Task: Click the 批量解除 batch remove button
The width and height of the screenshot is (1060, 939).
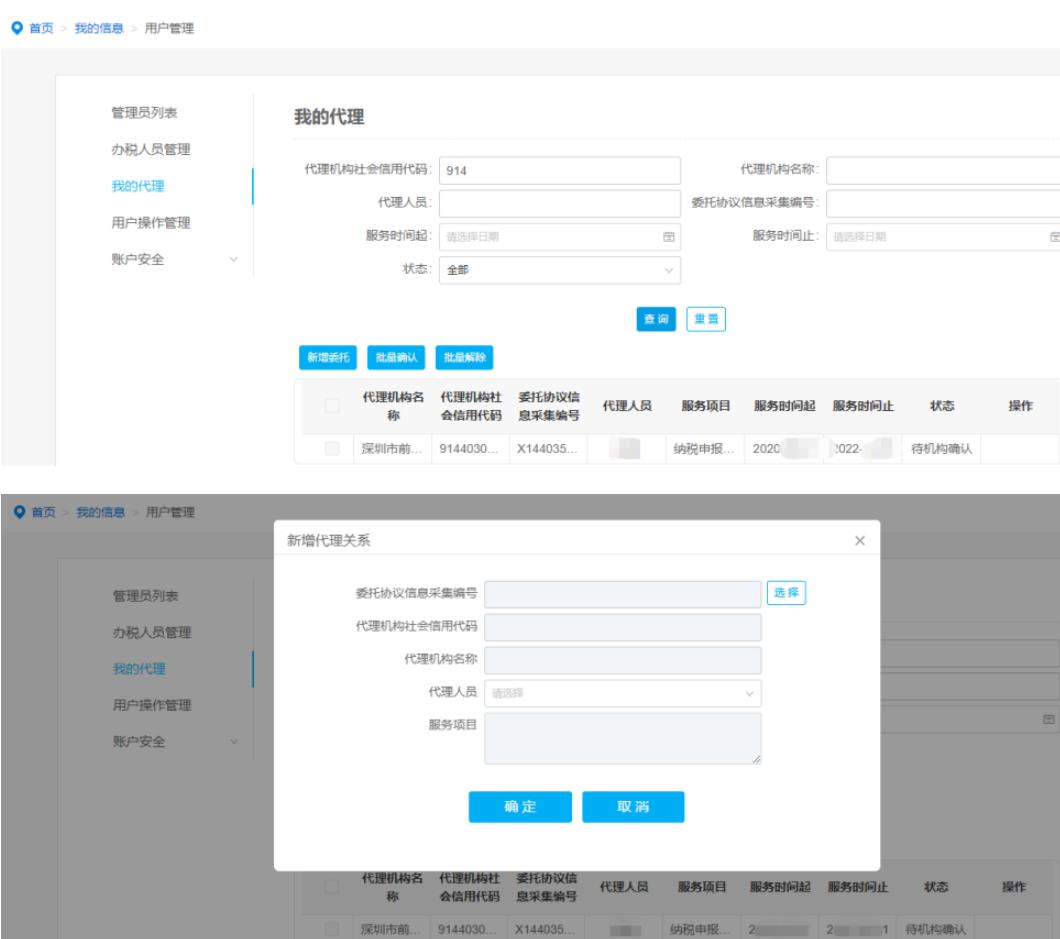Action: point(464,357)
